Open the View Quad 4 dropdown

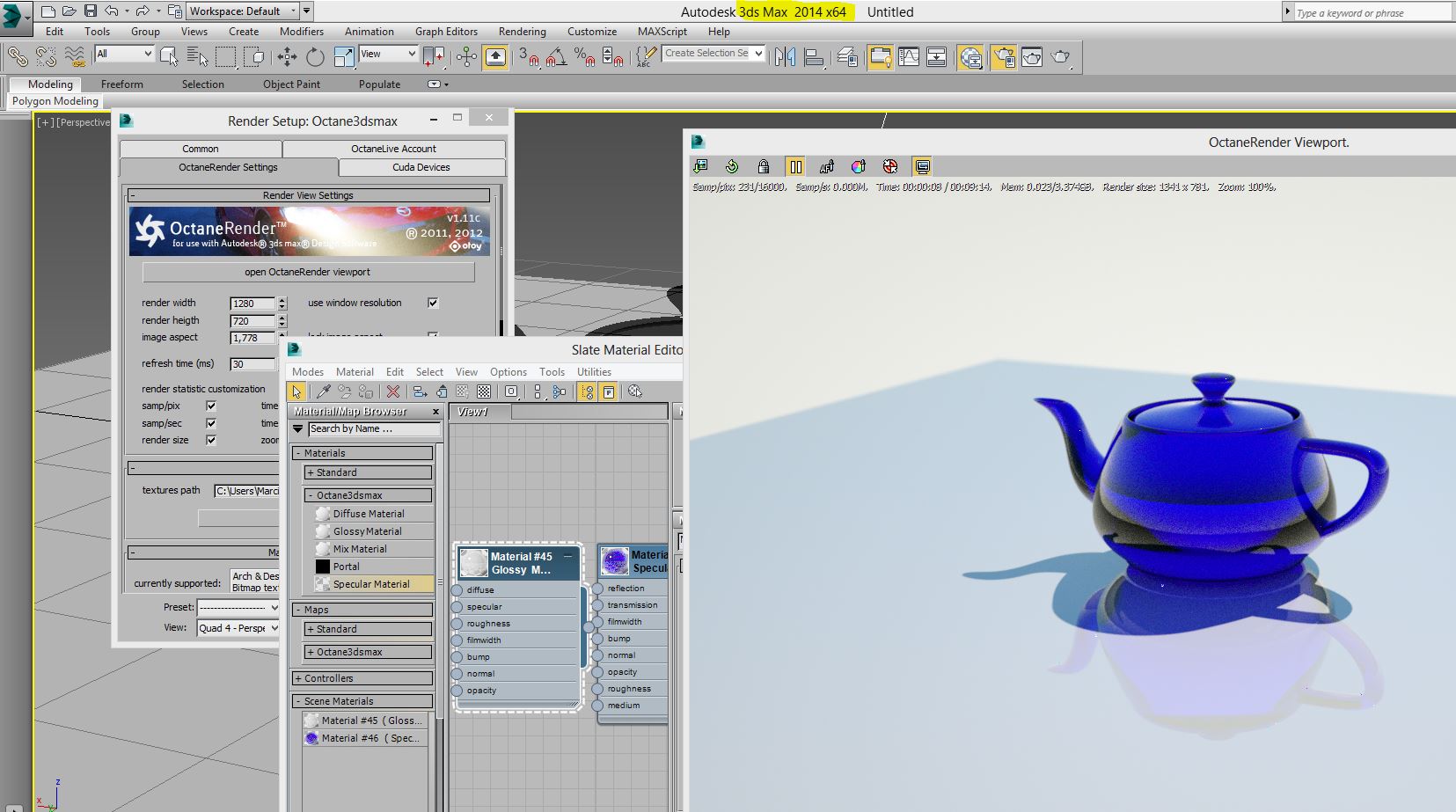point(238,628)
